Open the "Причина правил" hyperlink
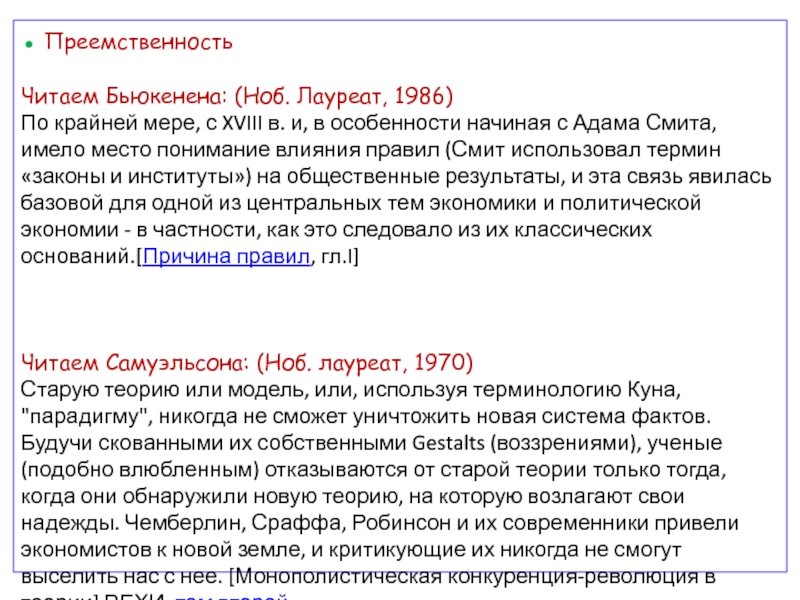Image resolution: width=800 pixels, height=600 pixels. coord(226,256)
